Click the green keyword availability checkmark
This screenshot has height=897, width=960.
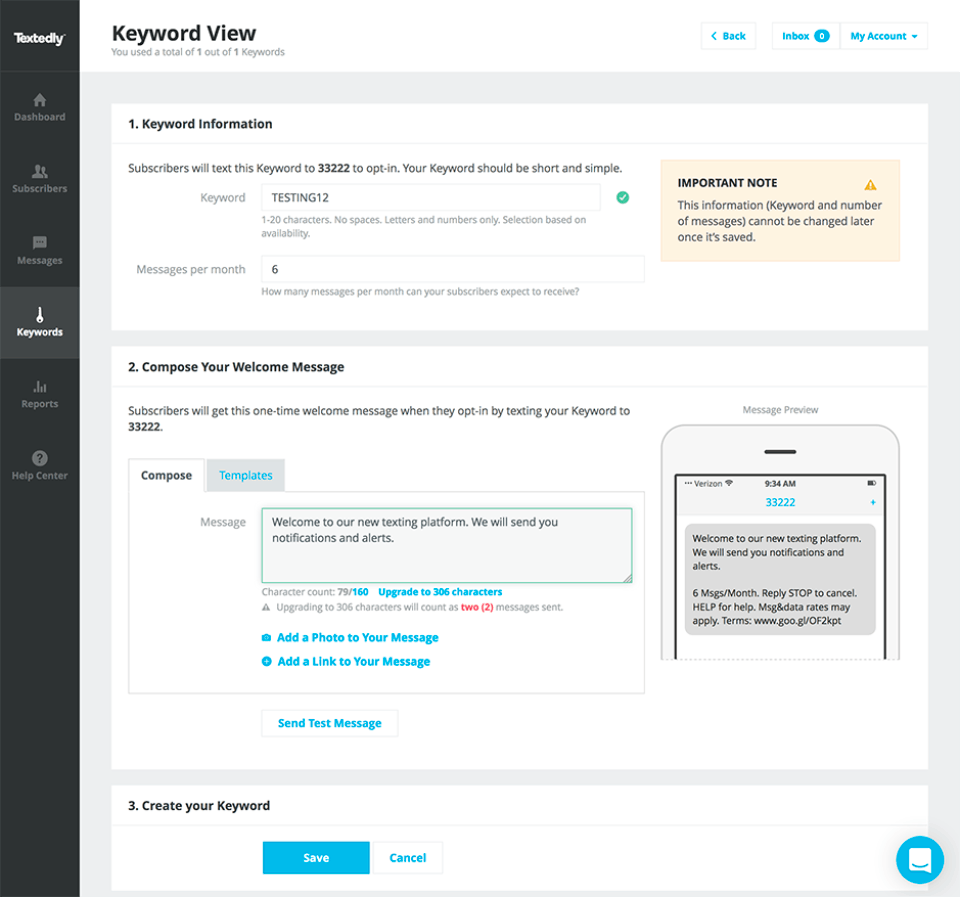point(623,198)
